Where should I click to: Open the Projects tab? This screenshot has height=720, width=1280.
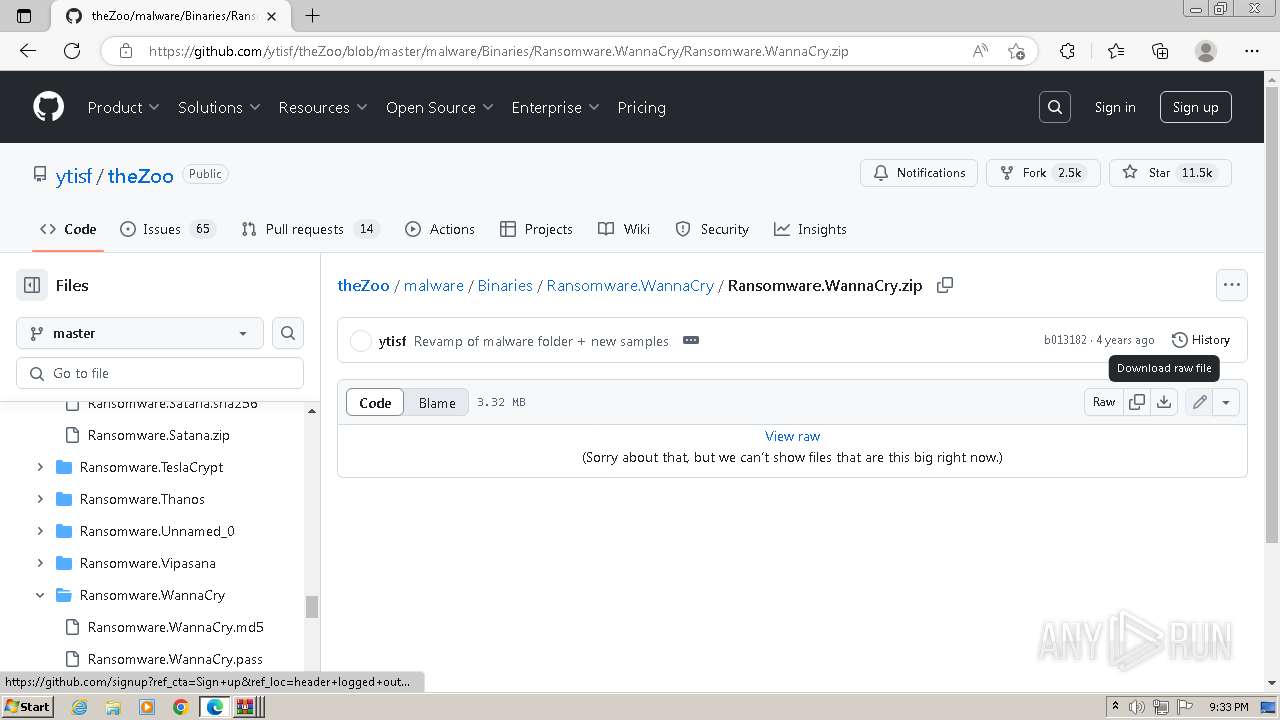pyautogui.click(x=536, y=229)
